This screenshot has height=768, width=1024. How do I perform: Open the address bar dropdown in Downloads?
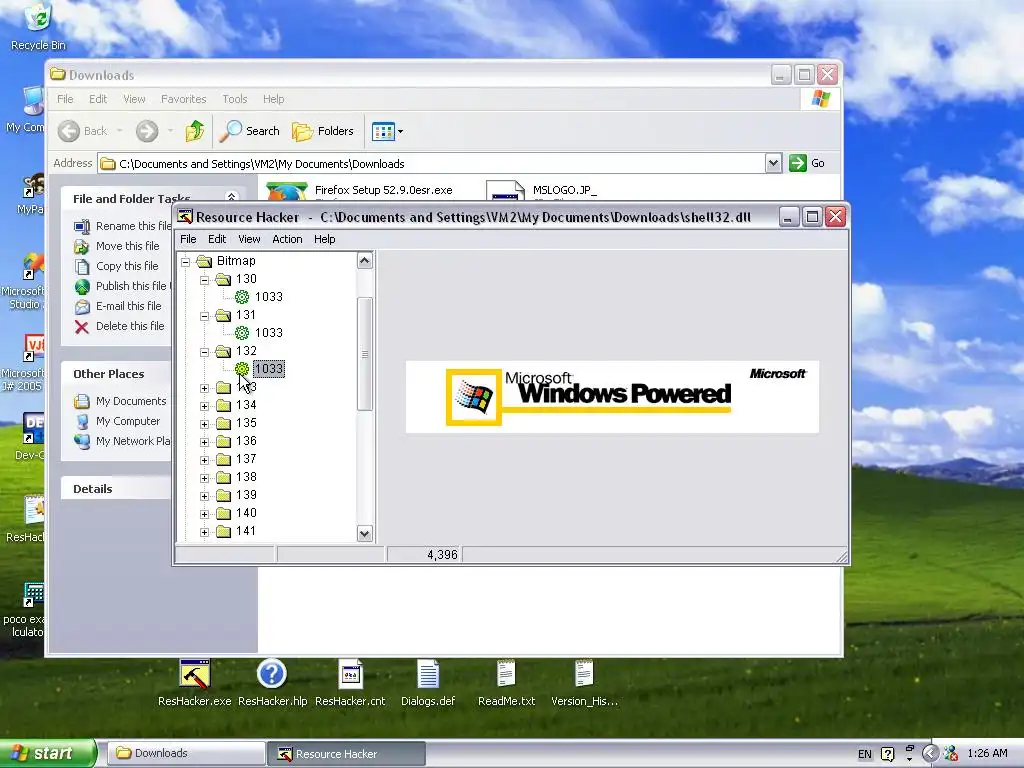point(773,163)
